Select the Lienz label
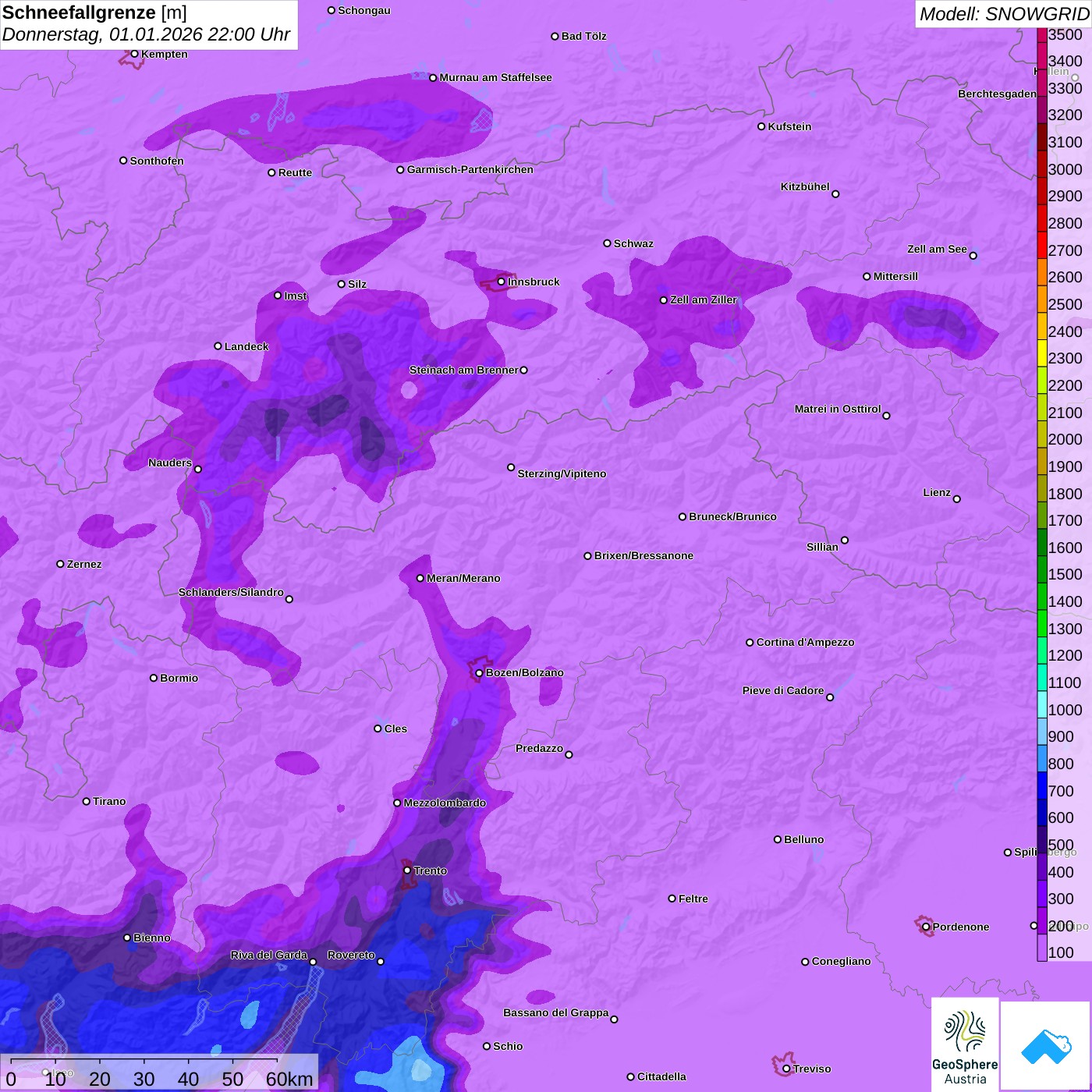The image size is (1092, 1092). [937, 492]
